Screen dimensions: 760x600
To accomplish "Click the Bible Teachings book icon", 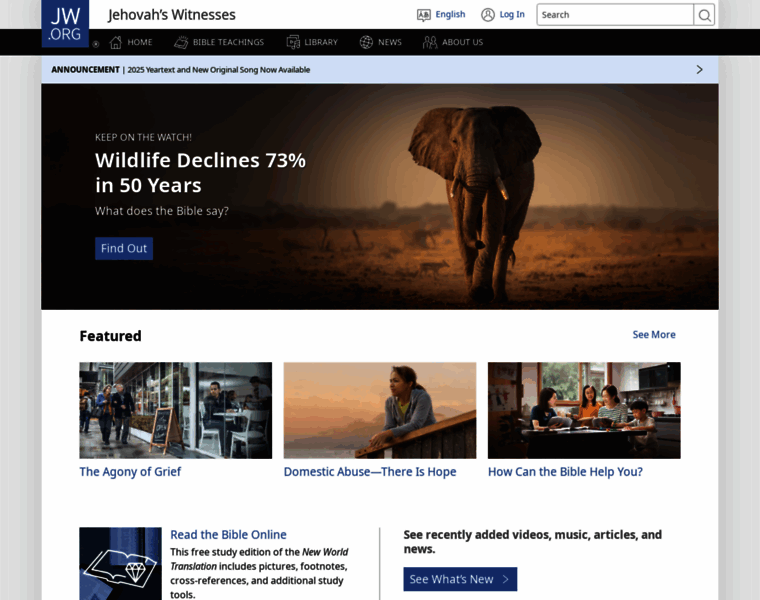I will coord(181,42).
